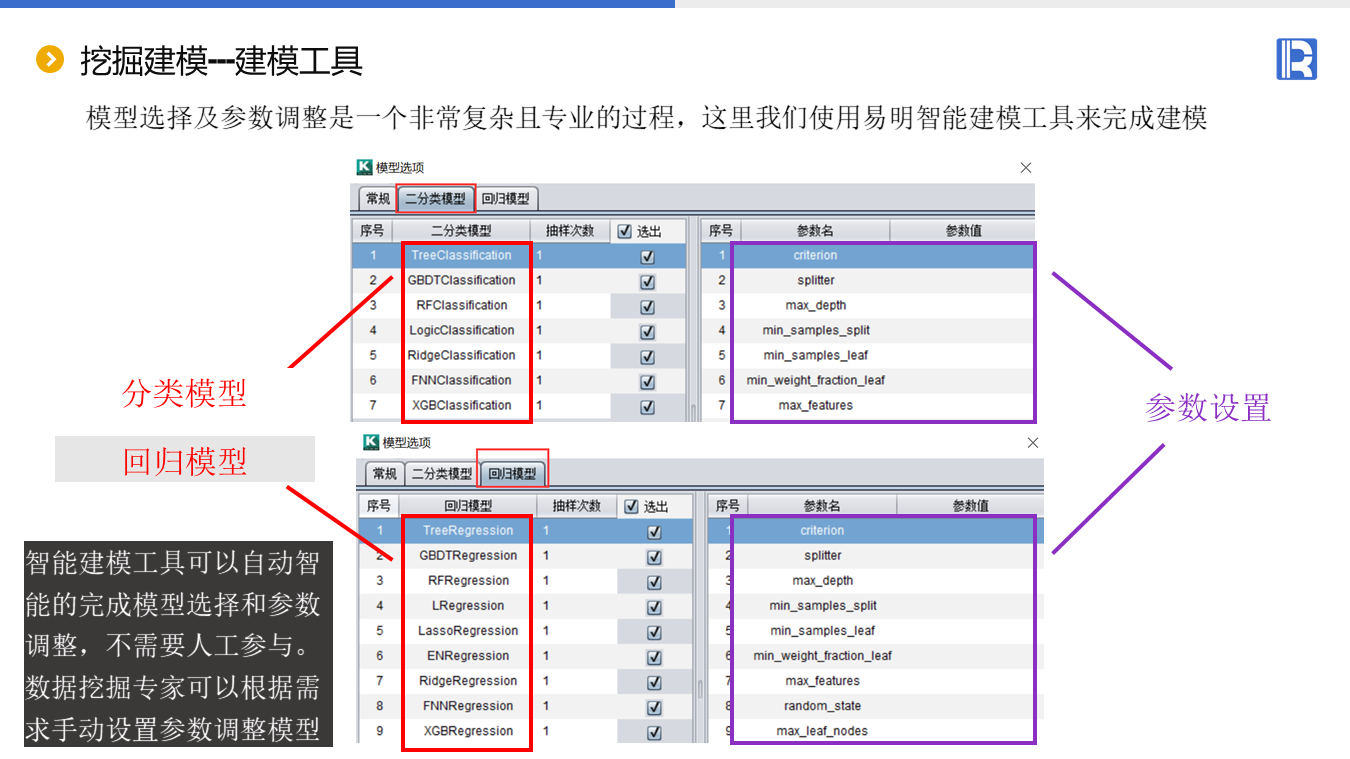Screen dimensions: 1350x759
Task: Click max_features parameter in the regression dialog
Action: 822,680
